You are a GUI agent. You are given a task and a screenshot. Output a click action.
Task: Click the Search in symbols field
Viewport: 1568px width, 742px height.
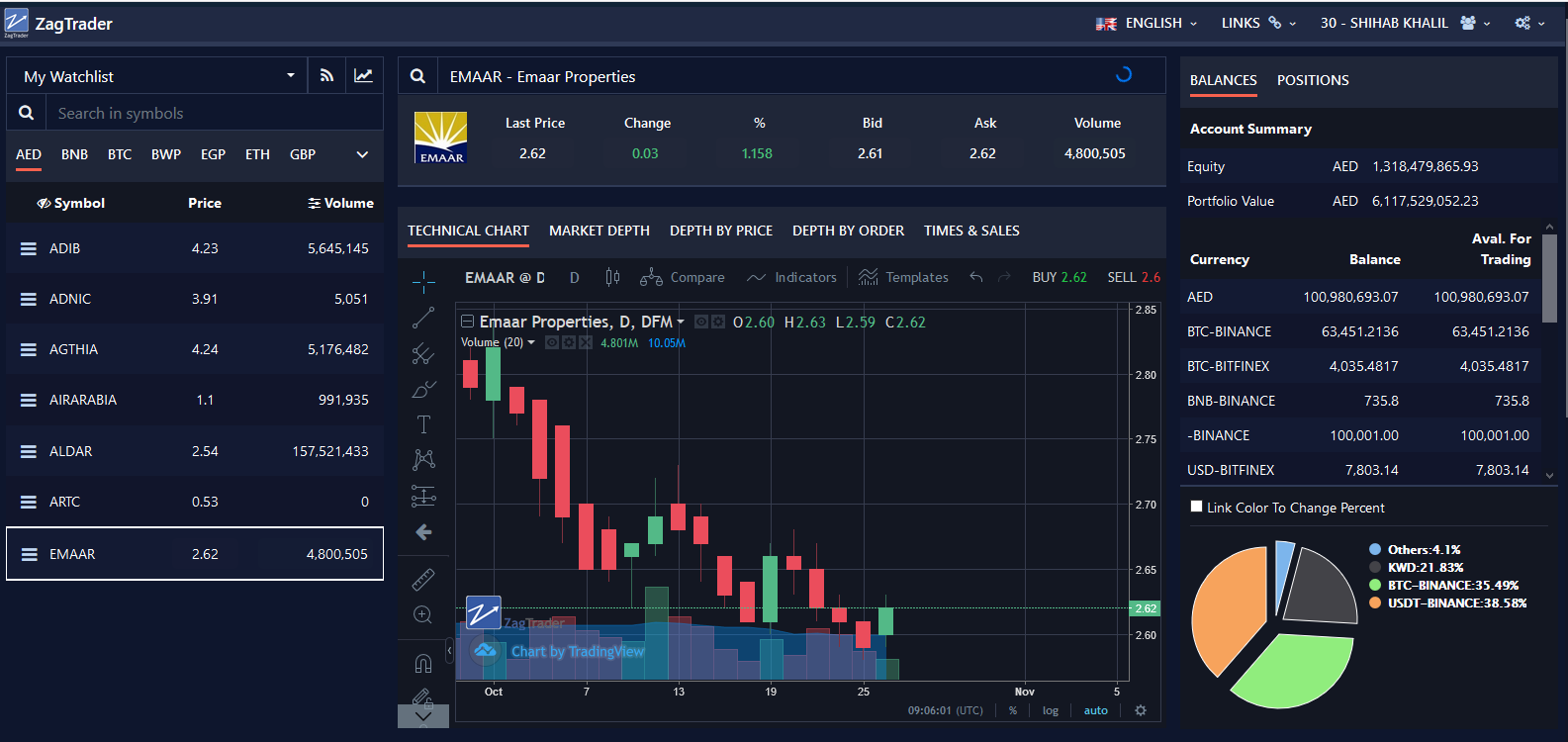(x=215, y=113)
